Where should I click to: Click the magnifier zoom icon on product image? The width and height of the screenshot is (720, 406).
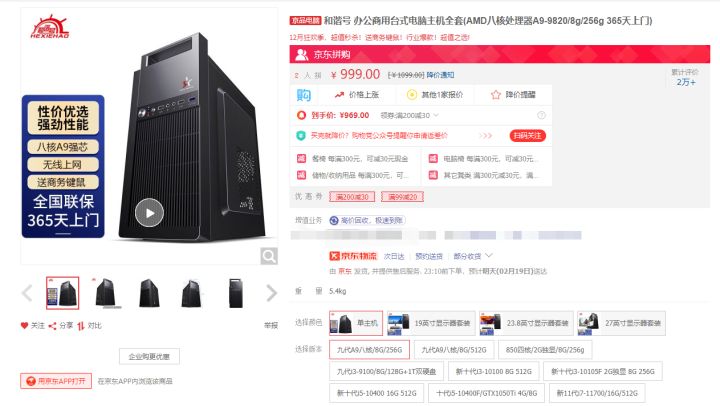[x=269, y=256]
